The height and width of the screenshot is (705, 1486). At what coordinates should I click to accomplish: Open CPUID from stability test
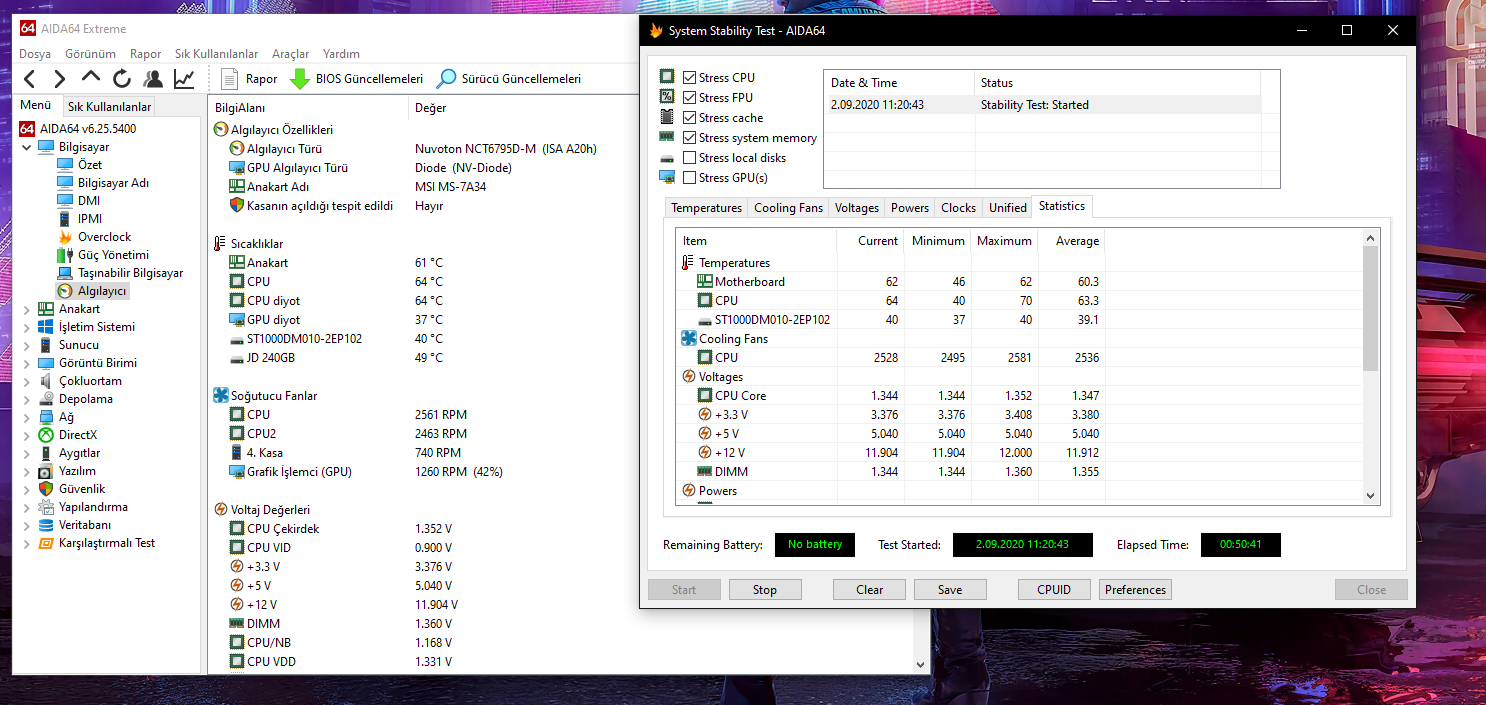(1055, 590)
